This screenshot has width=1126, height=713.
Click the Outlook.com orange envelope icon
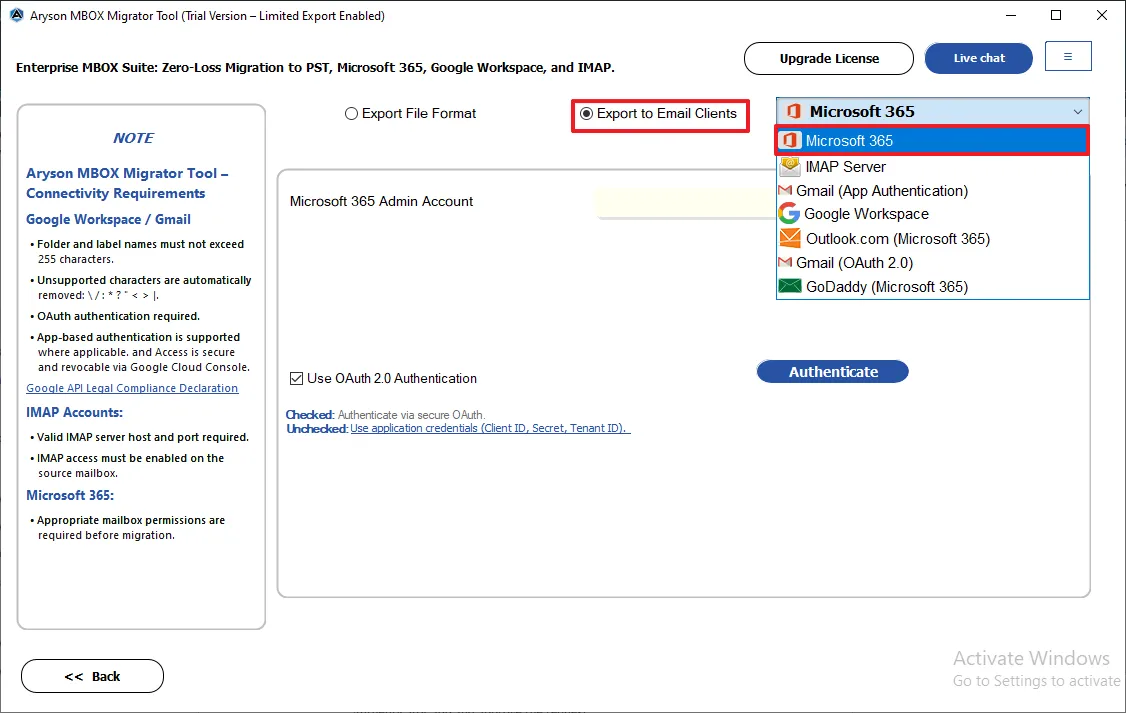click(x=790, y=238)
